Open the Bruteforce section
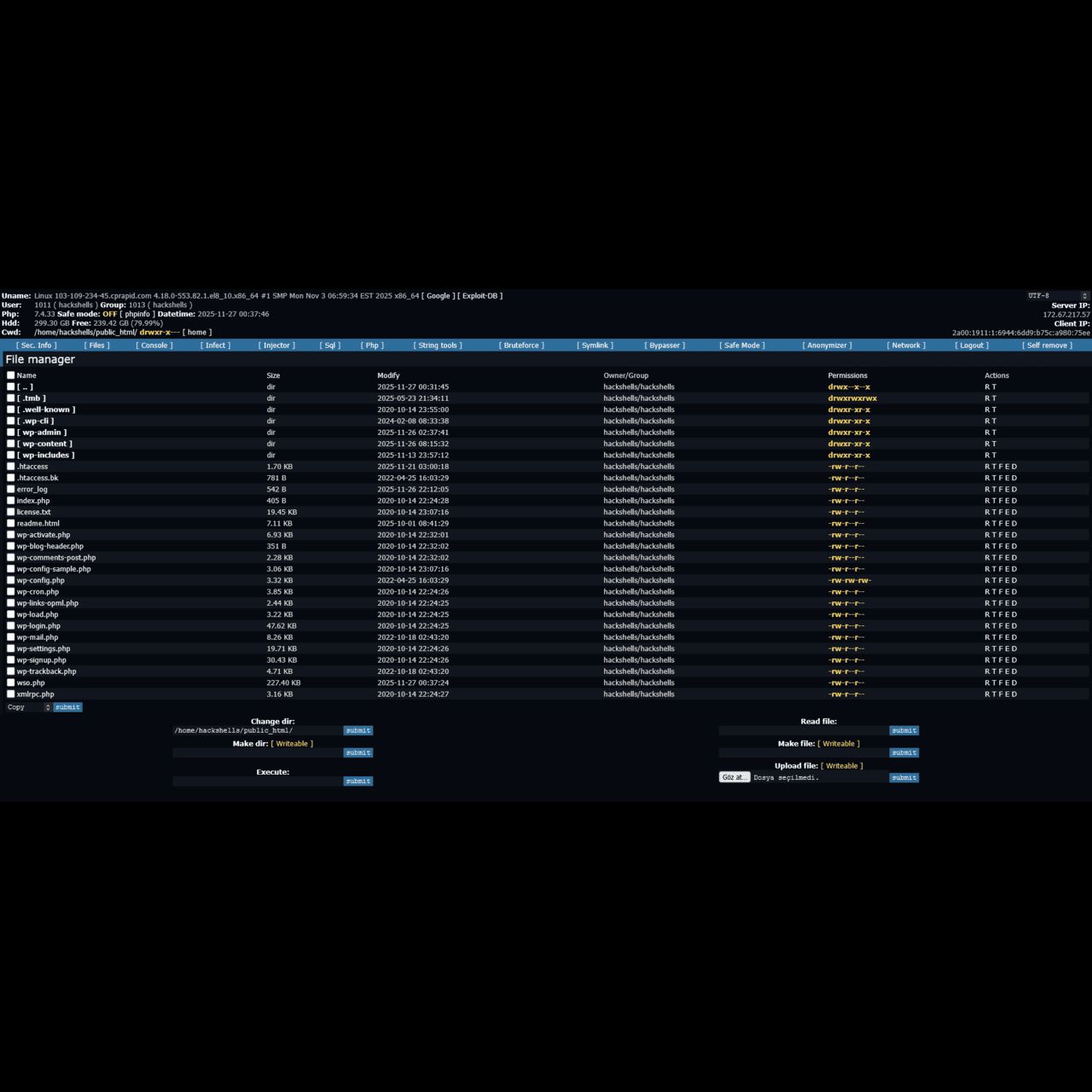Image resolution: width=1092 pixels, height=1092 pixels. point(520,345)
